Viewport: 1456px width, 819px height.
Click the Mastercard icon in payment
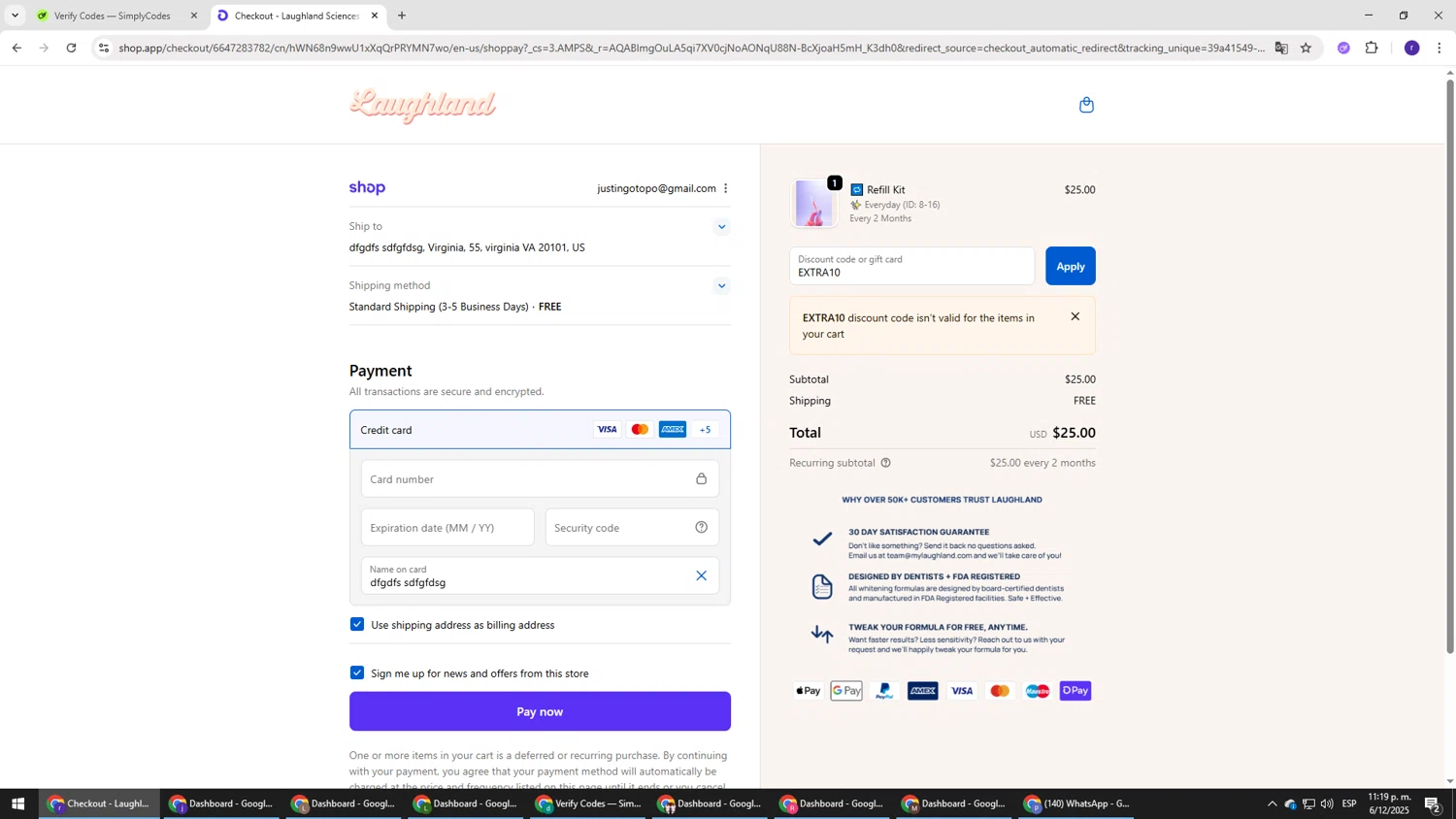coord(640,430)
